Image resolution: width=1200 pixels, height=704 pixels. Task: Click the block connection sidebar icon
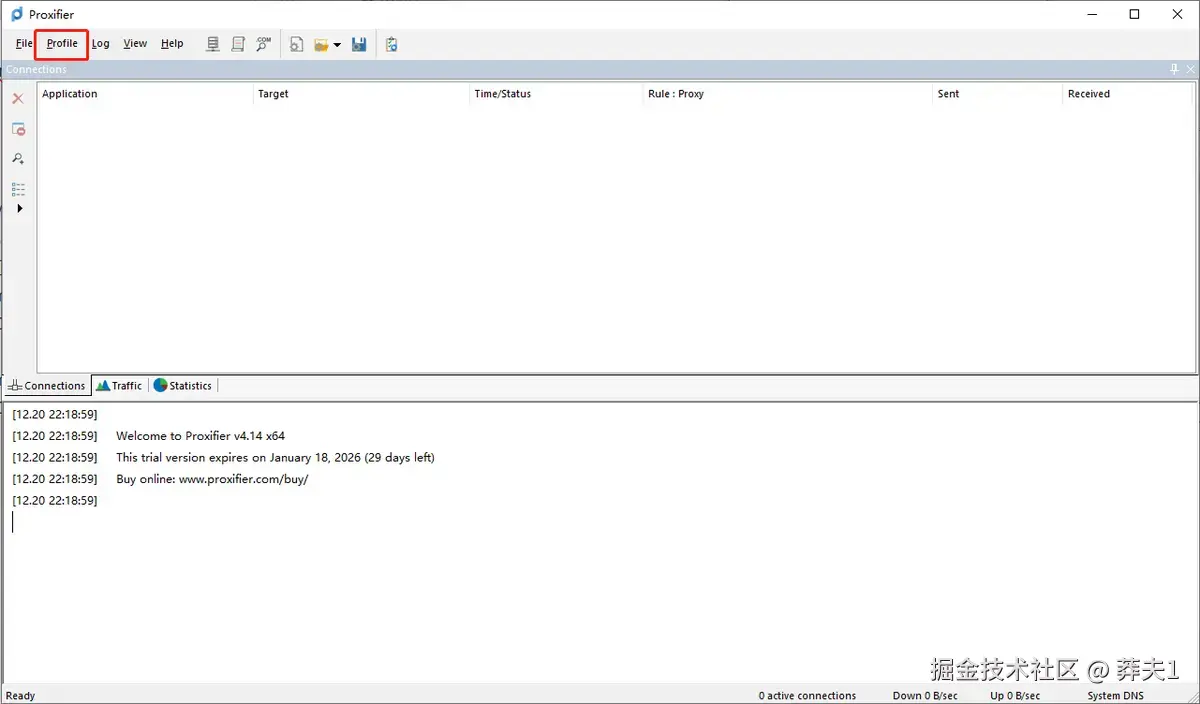pyautogui.click(x=18, y=129)
